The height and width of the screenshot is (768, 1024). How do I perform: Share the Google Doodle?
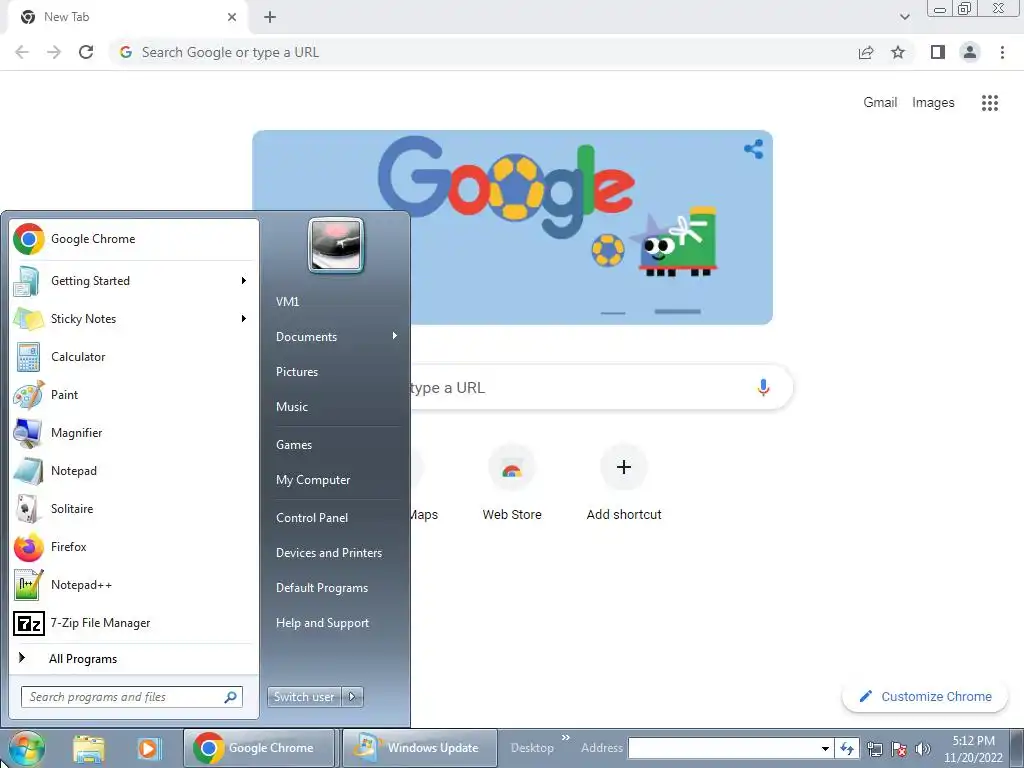(x=754, y=149)
